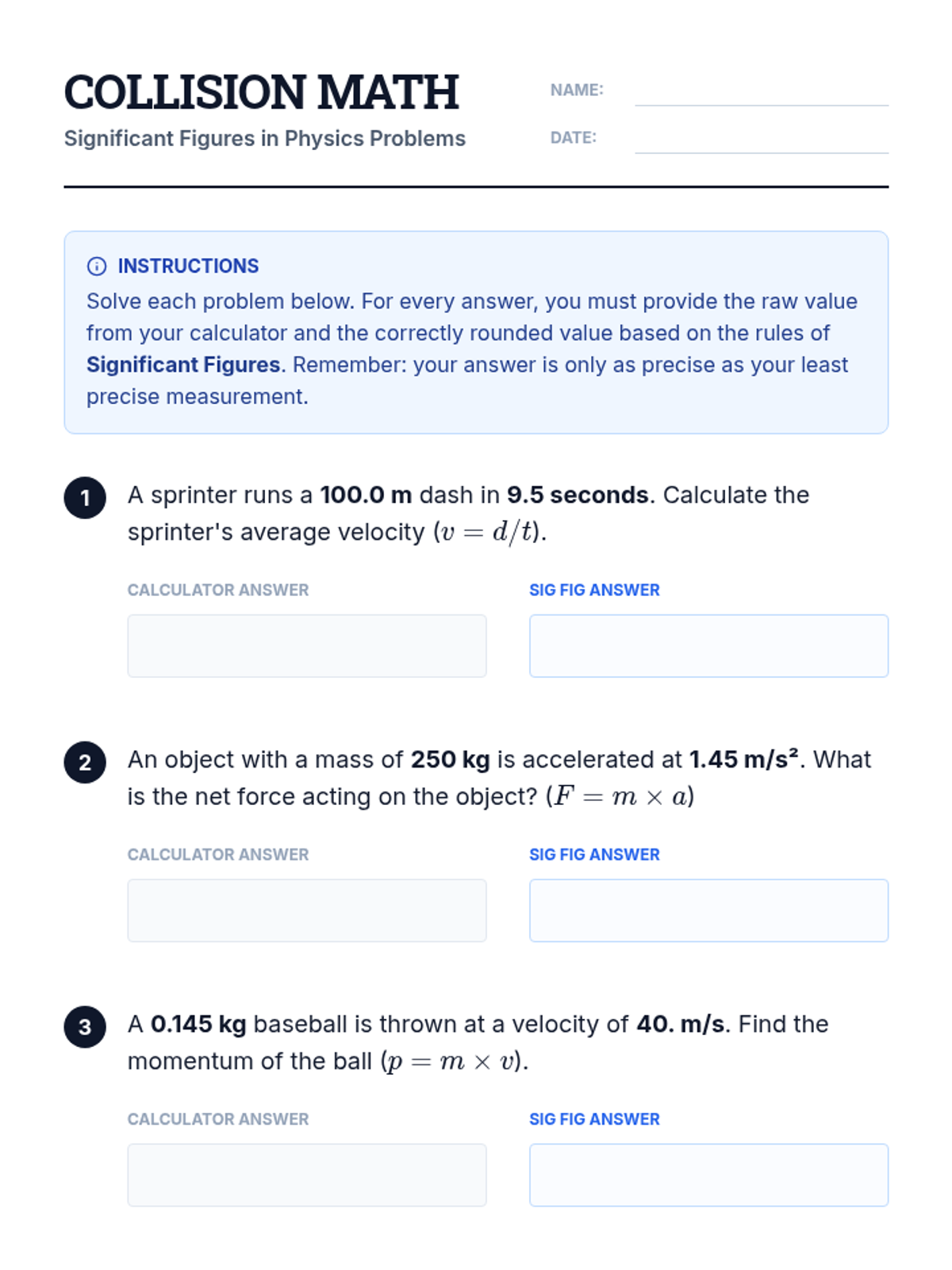Click the 100.0 m value in problem 1
952x1270 pixels.
366,495
